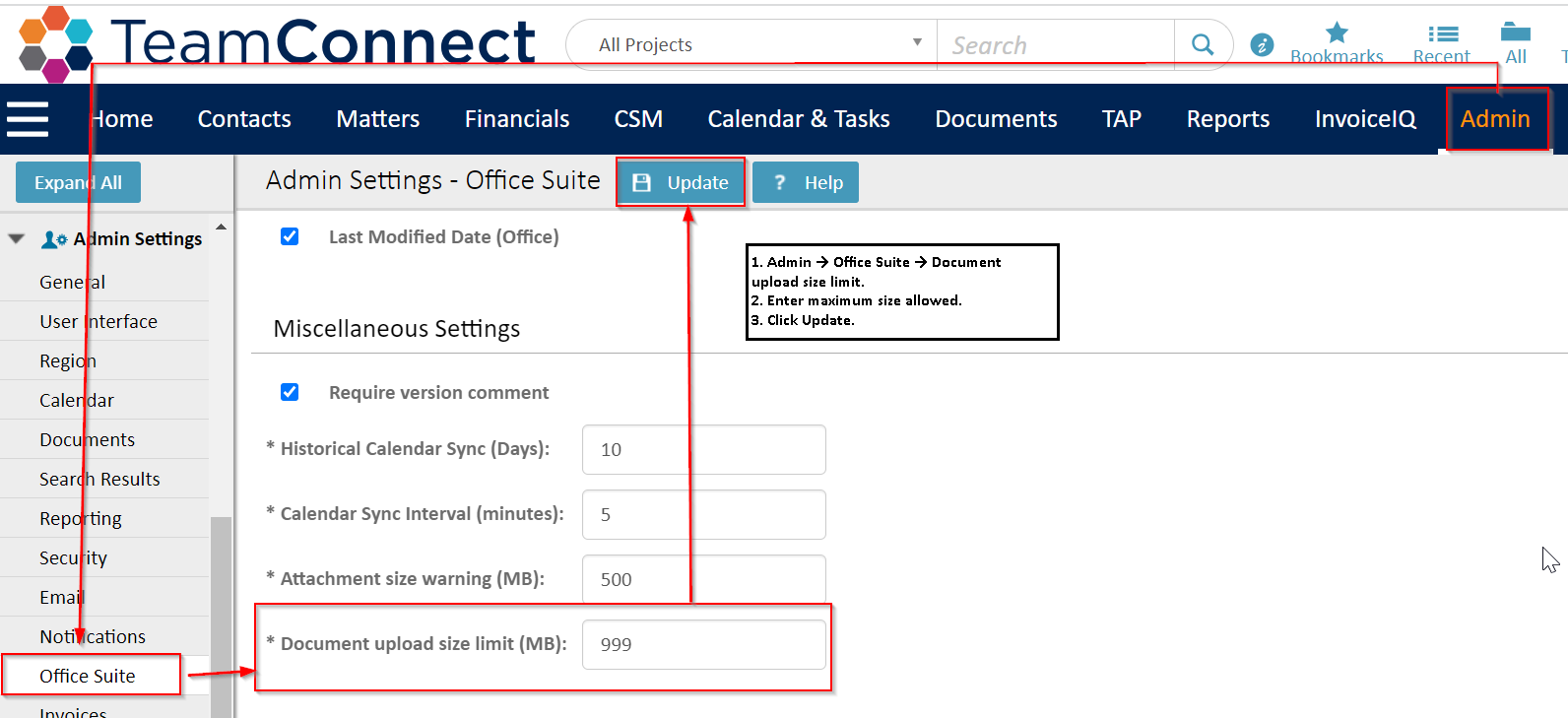The width and height of the screenshot is (1568, 718).
Task: Open the Contacts tab
Action: (244, 119)
